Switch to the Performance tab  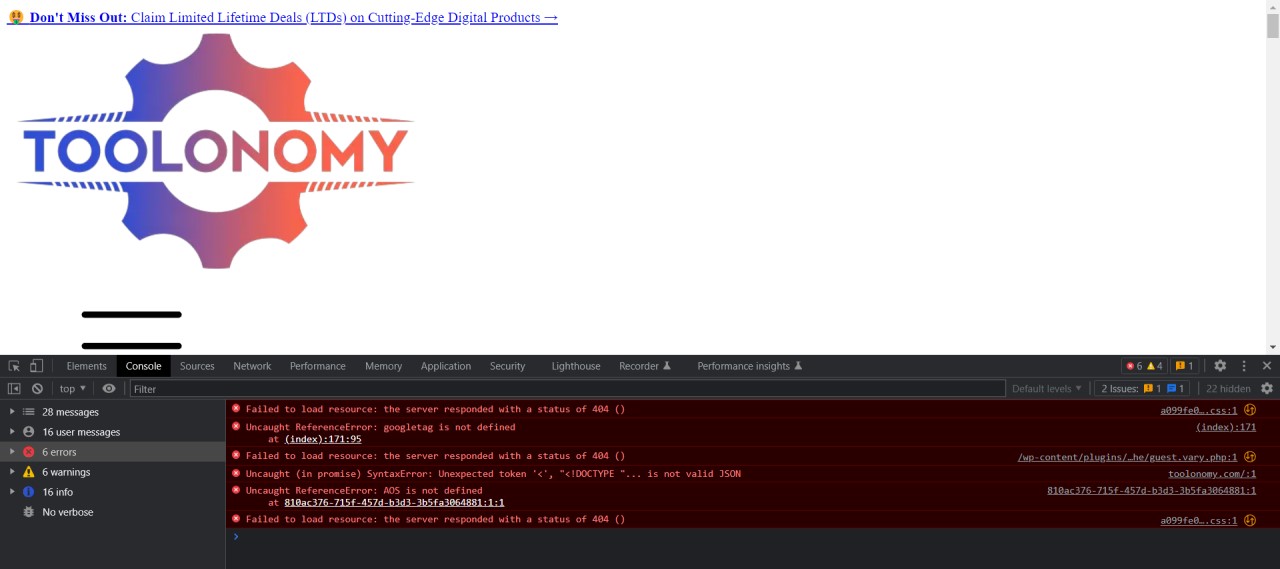coord(318,366)
